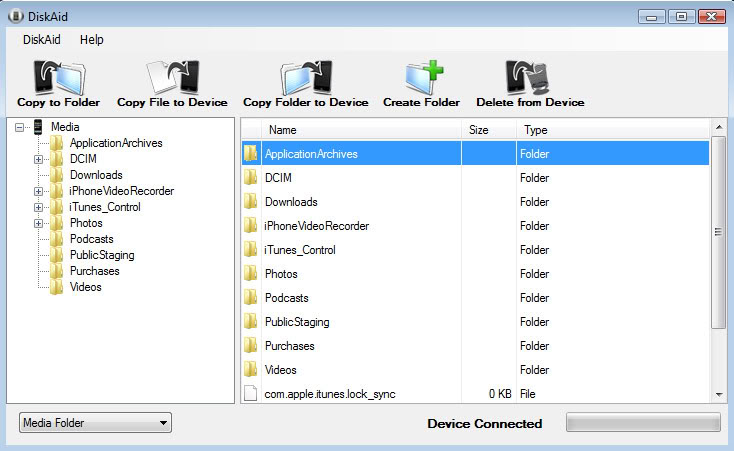Click iTunes_Control folder icon in file list
Viewport: 734px width, 451px height.
pos(250,250)
